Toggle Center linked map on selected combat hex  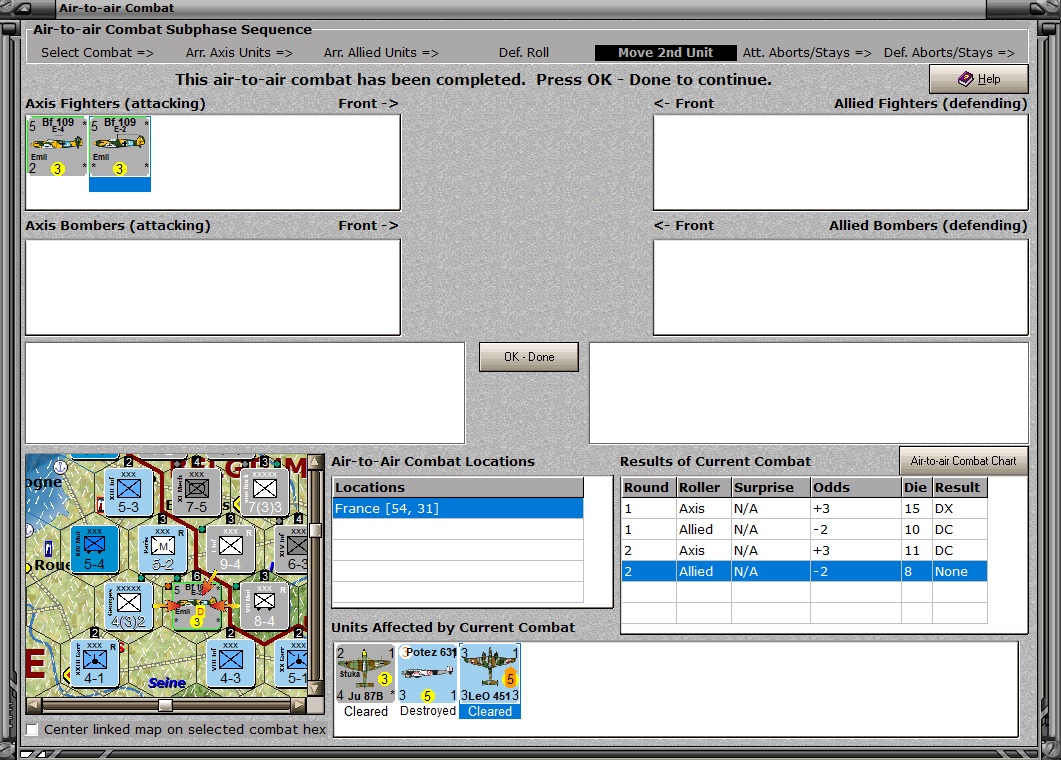(32, 730)
